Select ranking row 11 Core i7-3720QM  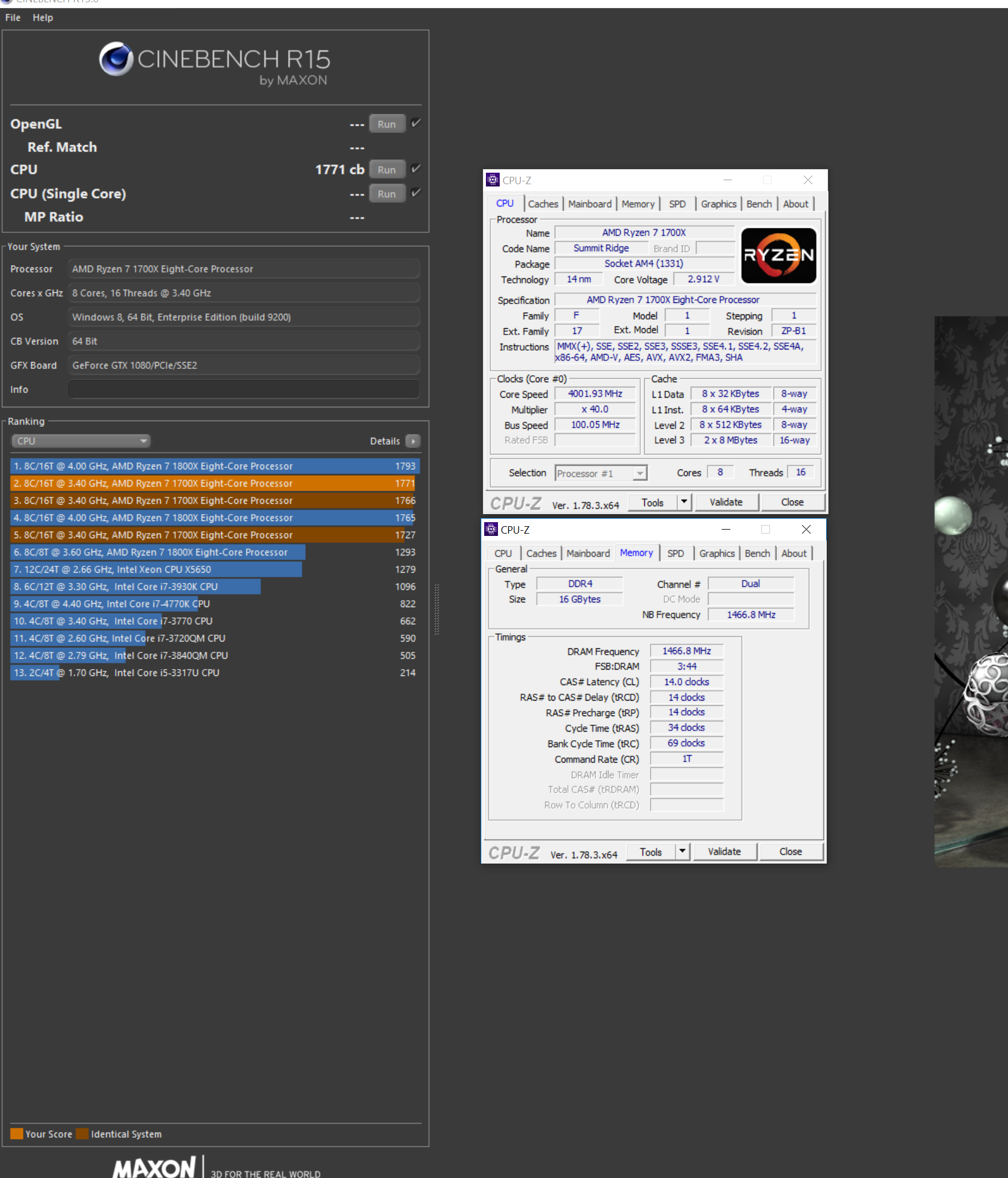(x=215, y=638)
